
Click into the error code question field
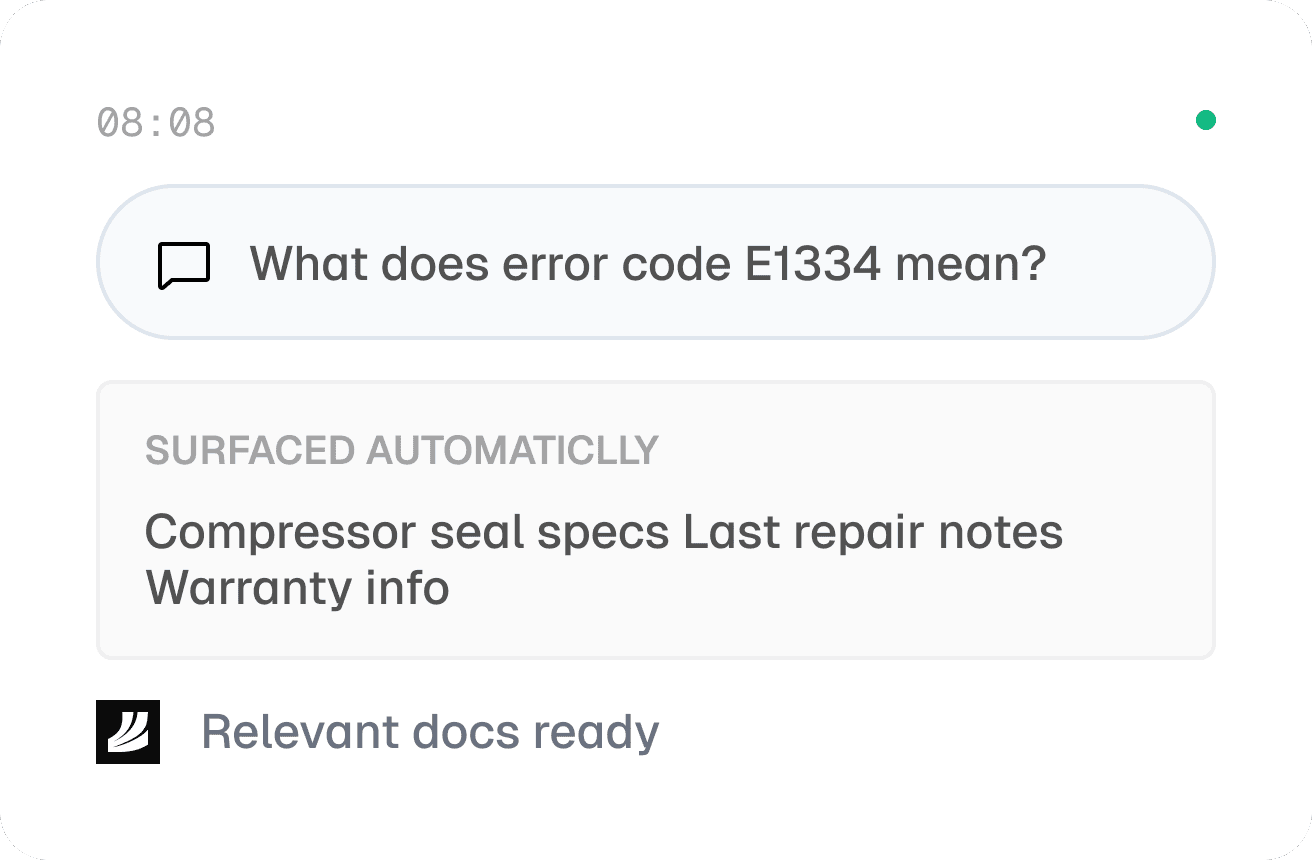click(x=647, y=264)
